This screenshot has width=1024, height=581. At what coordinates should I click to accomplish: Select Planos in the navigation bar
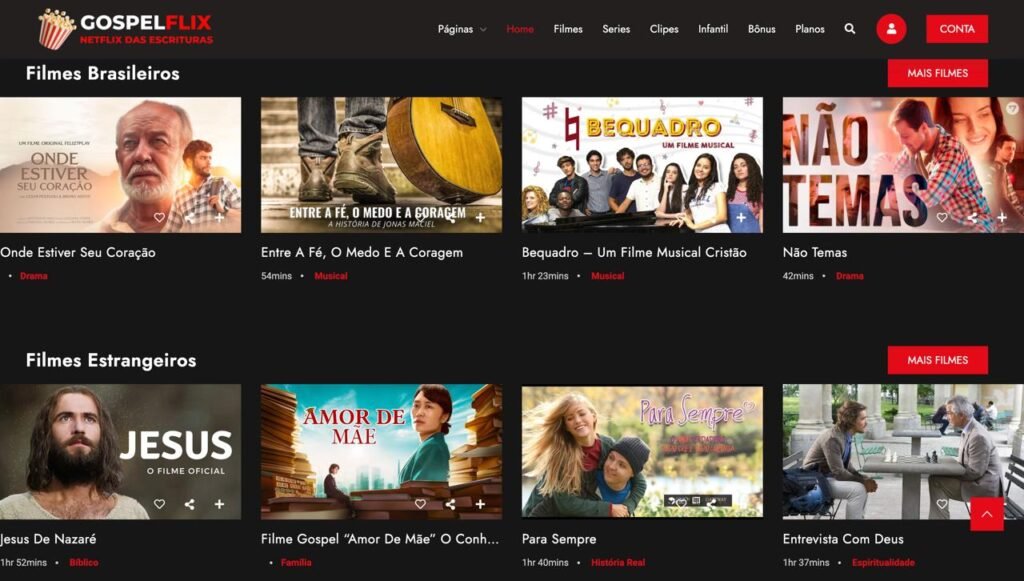[809, 29]
